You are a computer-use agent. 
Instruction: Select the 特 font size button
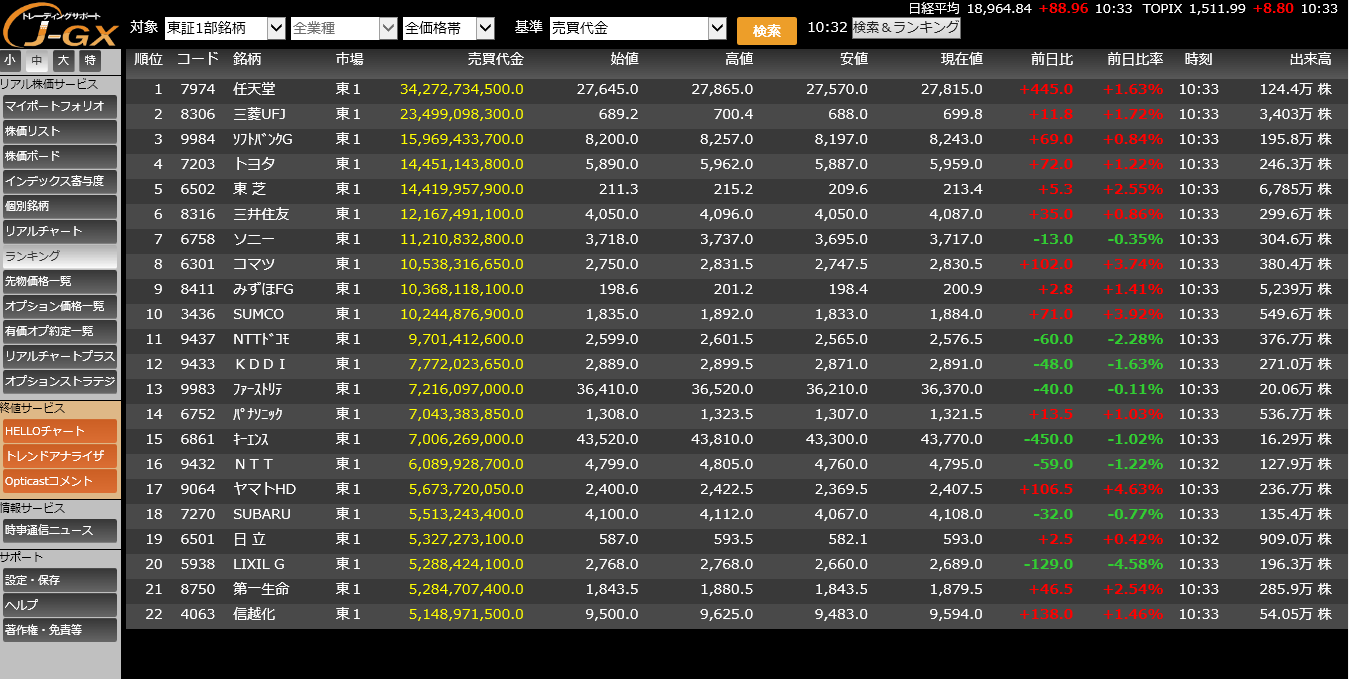(91, 61)
